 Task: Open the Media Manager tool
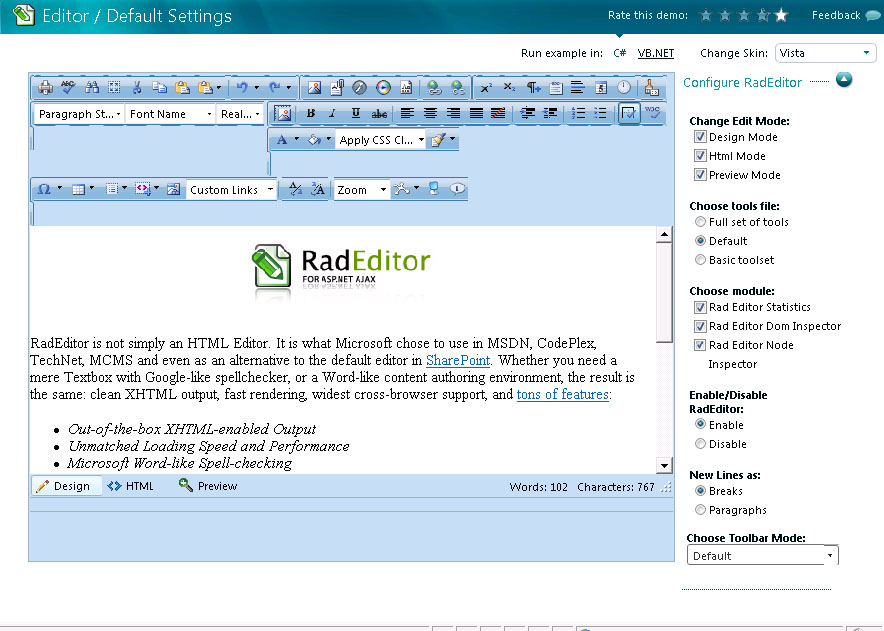383,87
